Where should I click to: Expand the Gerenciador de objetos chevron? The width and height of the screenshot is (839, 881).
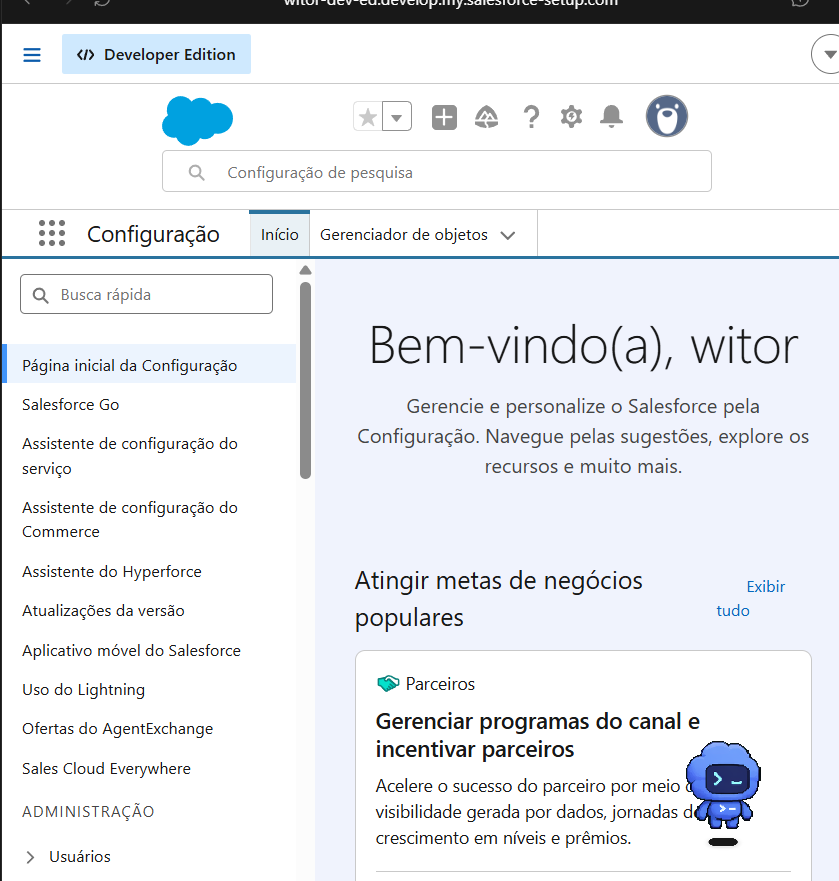(508, 235)
